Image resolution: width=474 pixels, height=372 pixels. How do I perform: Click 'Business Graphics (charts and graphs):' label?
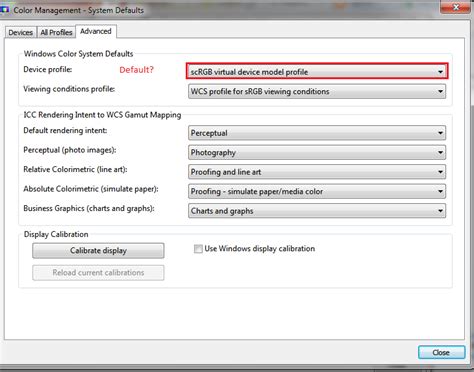[89, 208]
